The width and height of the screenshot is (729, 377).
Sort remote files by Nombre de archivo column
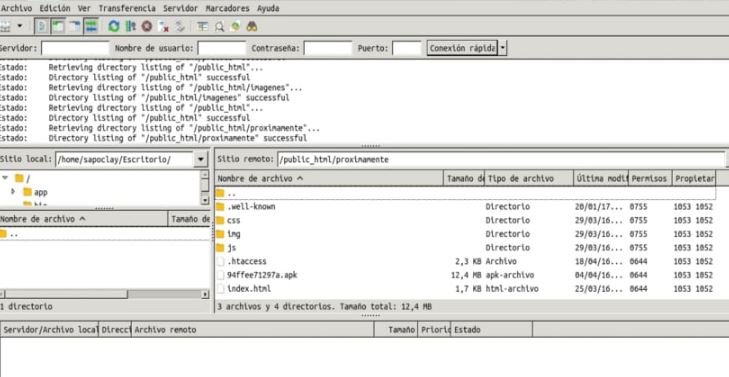coord(329,179)
